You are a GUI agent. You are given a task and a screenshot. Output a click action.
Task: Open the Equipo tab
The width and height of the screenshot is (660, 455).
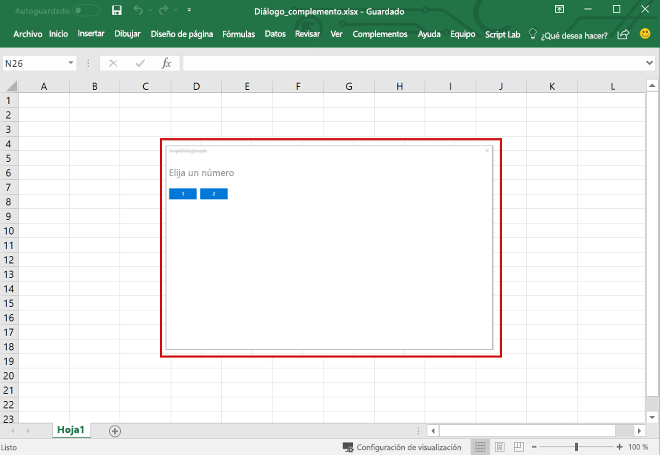[x=463, y=34]
